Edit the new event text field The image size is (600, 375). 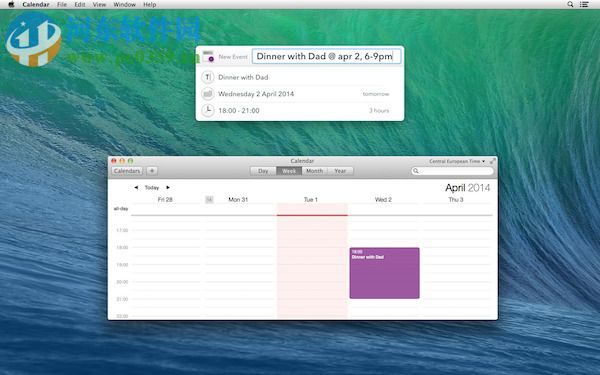(326, 56)
